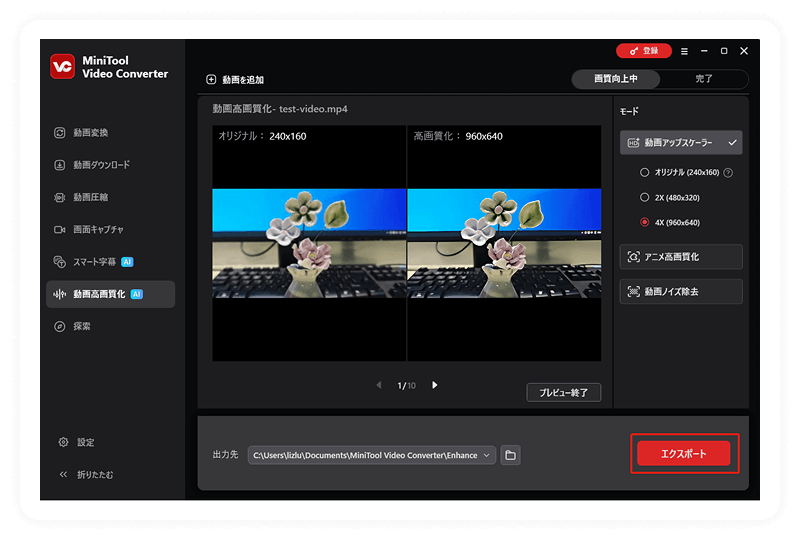Click the モード heading
Screen dimensions: 800x540
click(629, 111)
